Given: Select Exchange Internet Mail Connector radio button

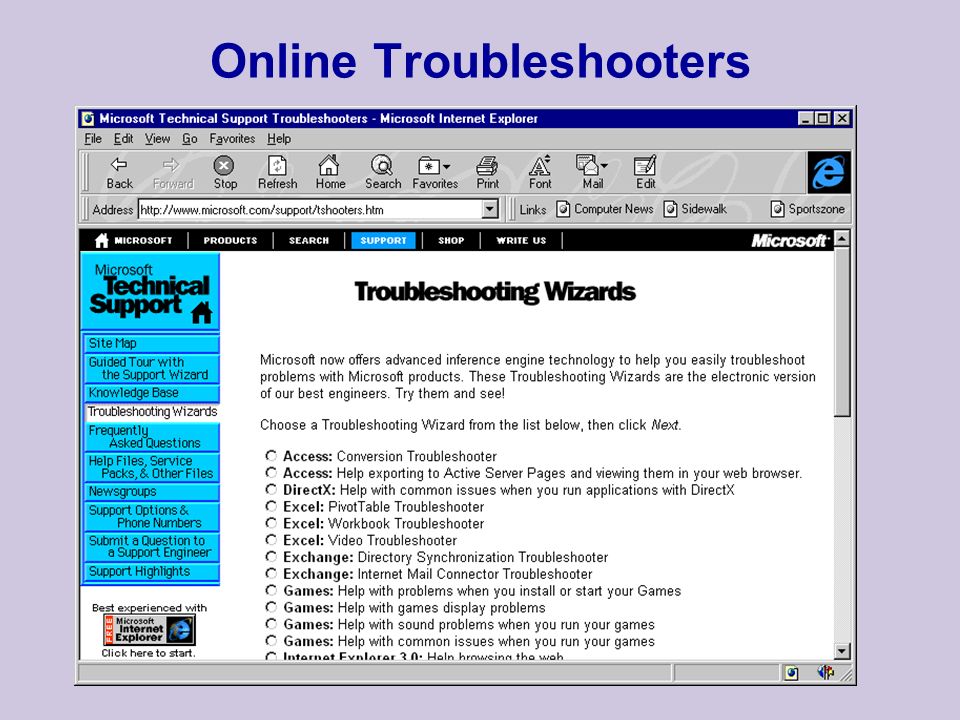Looking at the screenshot, I should coord(271,573).
